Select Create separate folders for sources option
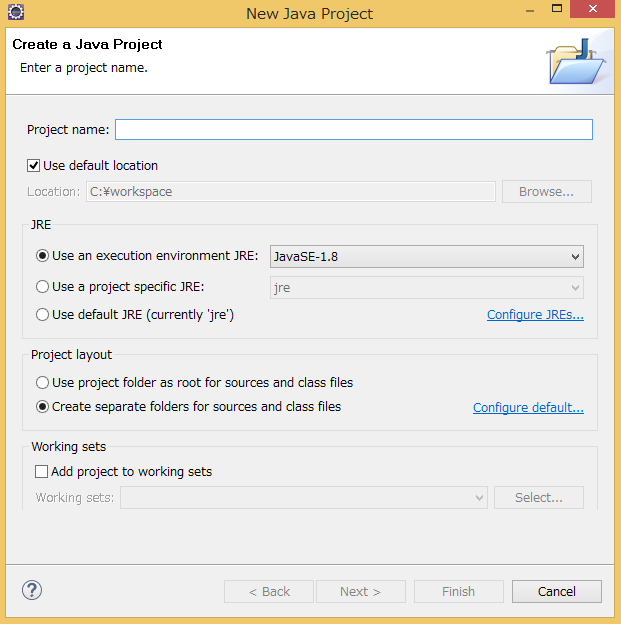The width and height of the screenshot is (621, 624). [42, 407]
